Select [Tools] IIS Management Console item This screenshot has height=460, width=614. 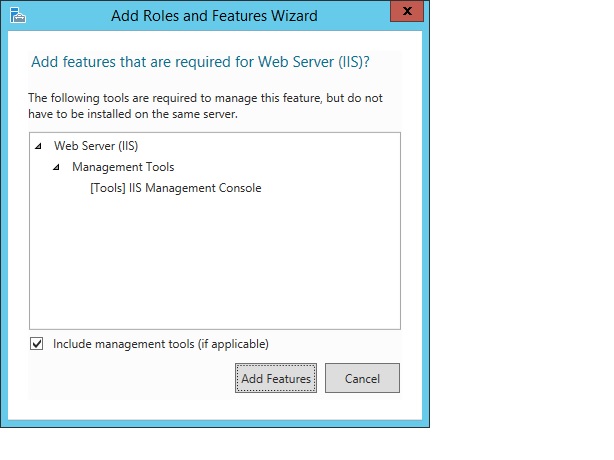175,188
